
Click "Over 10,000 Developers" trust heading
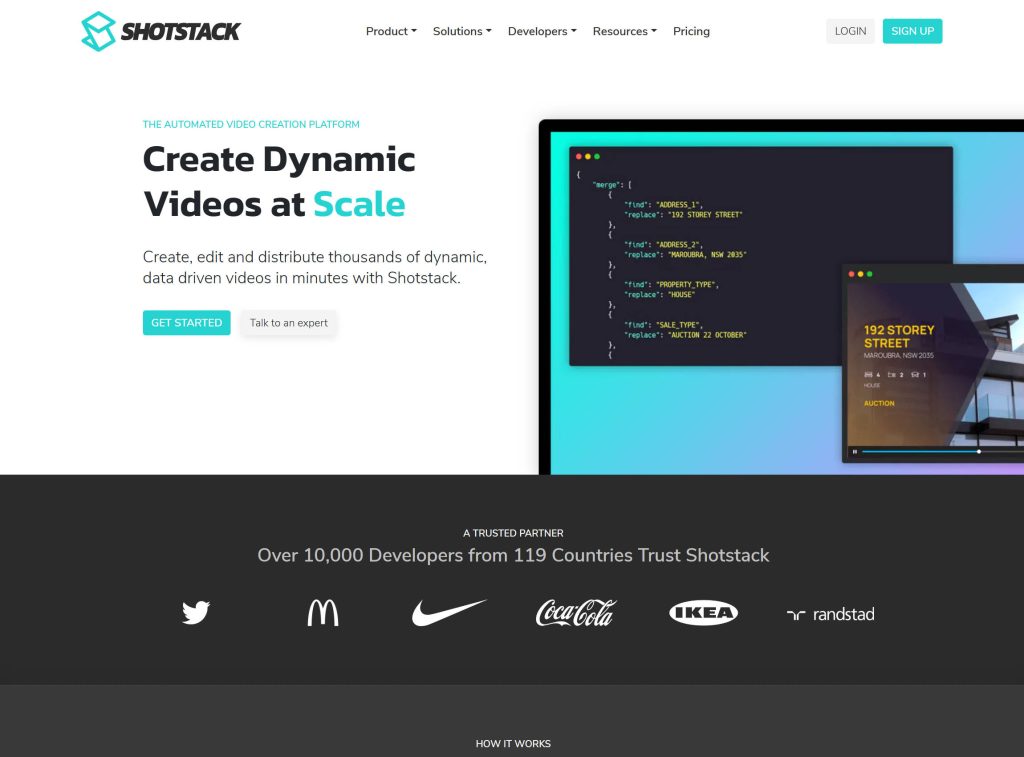(x=513, y=555)
